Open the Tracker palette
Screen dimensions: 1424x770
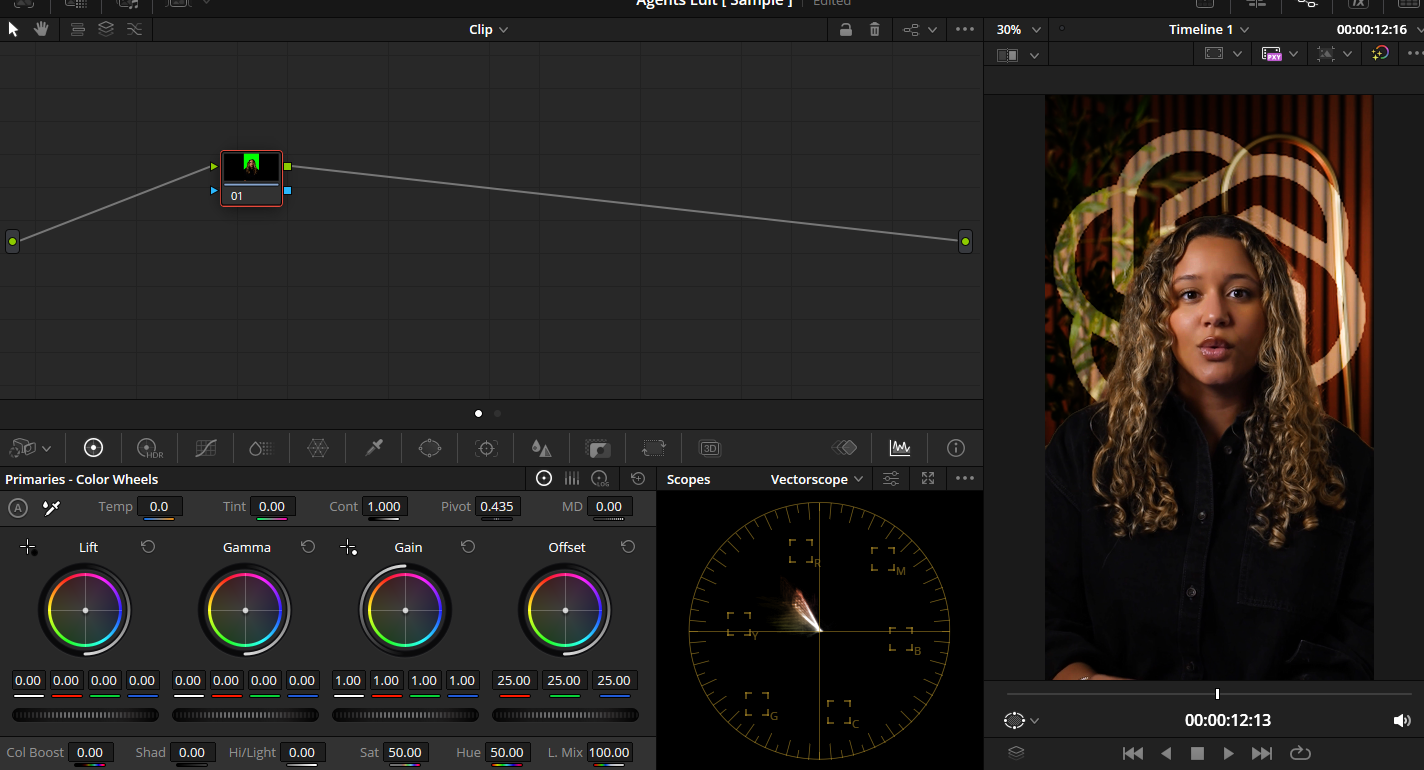pos(486,448)
